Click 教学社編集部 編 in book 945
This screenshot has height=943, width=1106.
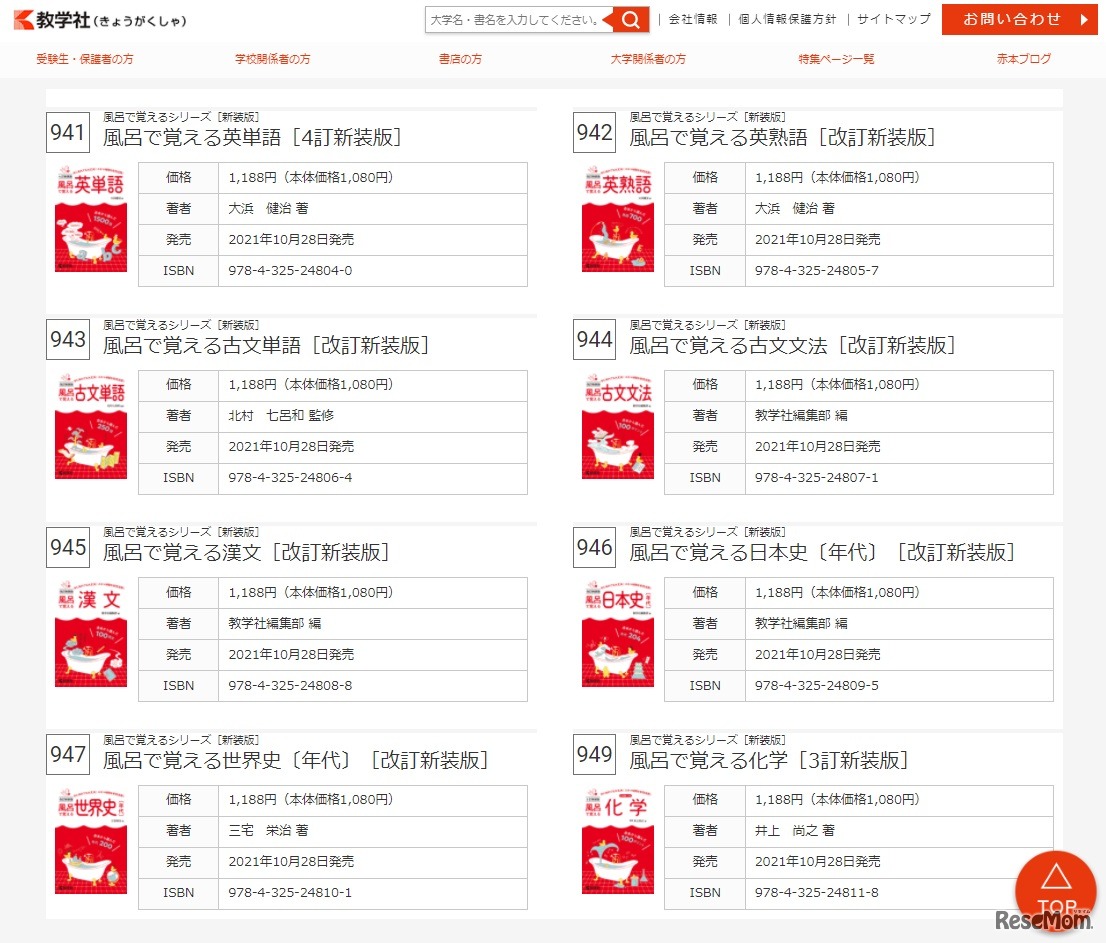pos(274,623)
